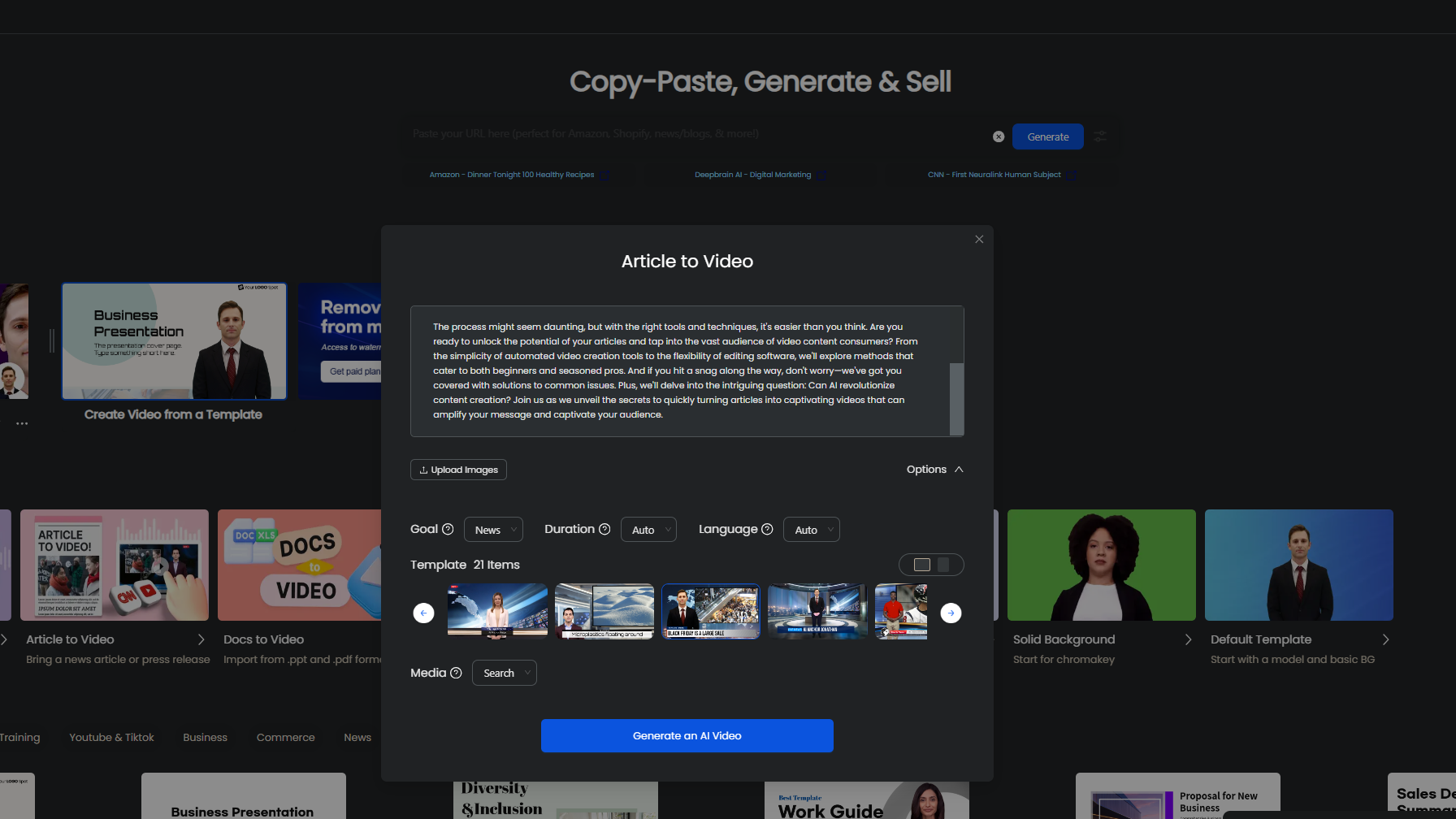Screen dimensions: 1456x819
Task: Click the Article to Video chevron arrow
Action: tap(201, 640)
